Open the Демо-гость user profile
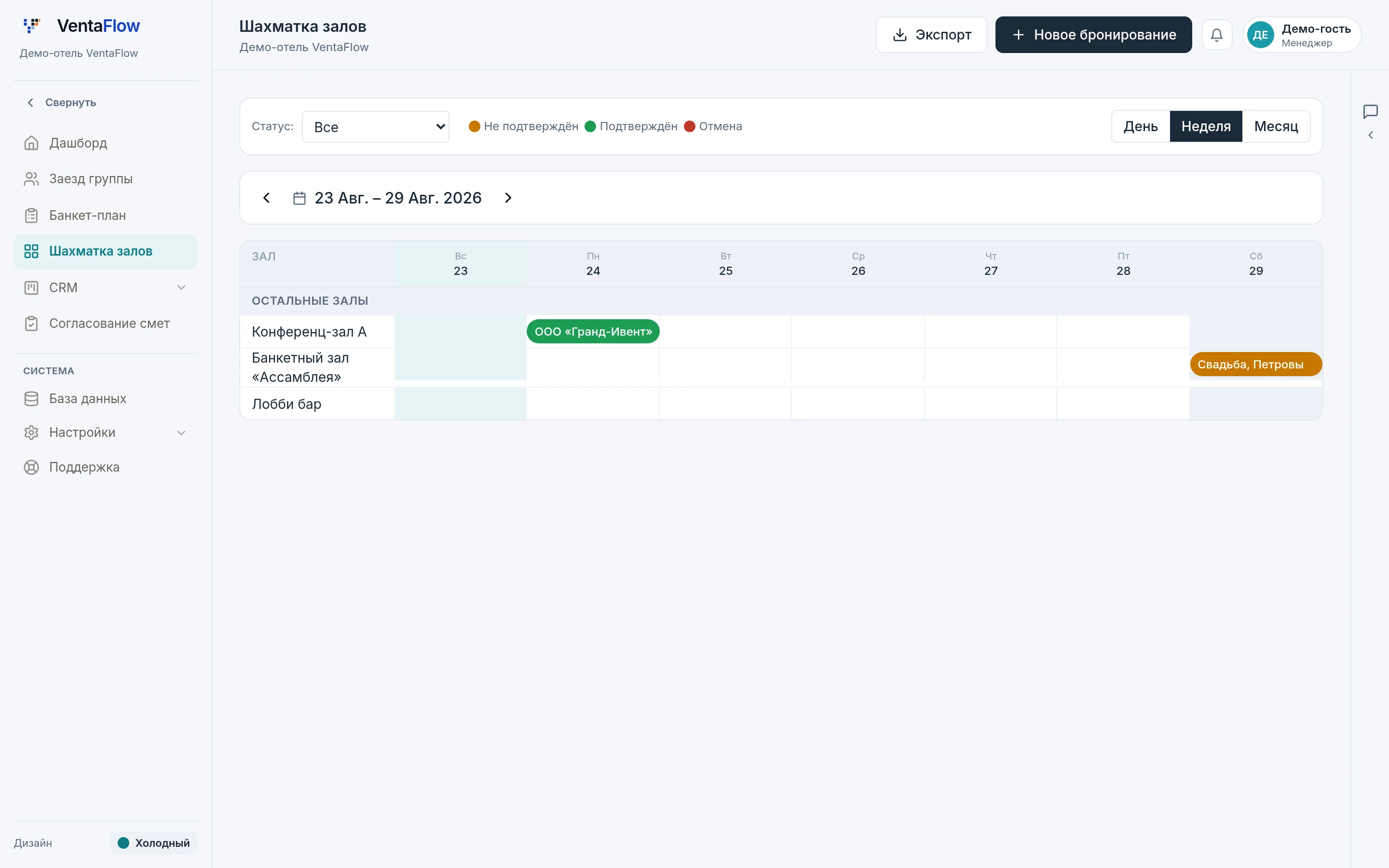Image resolution: width=1389 pixels, height=868 pixels. click(1302, 35)
